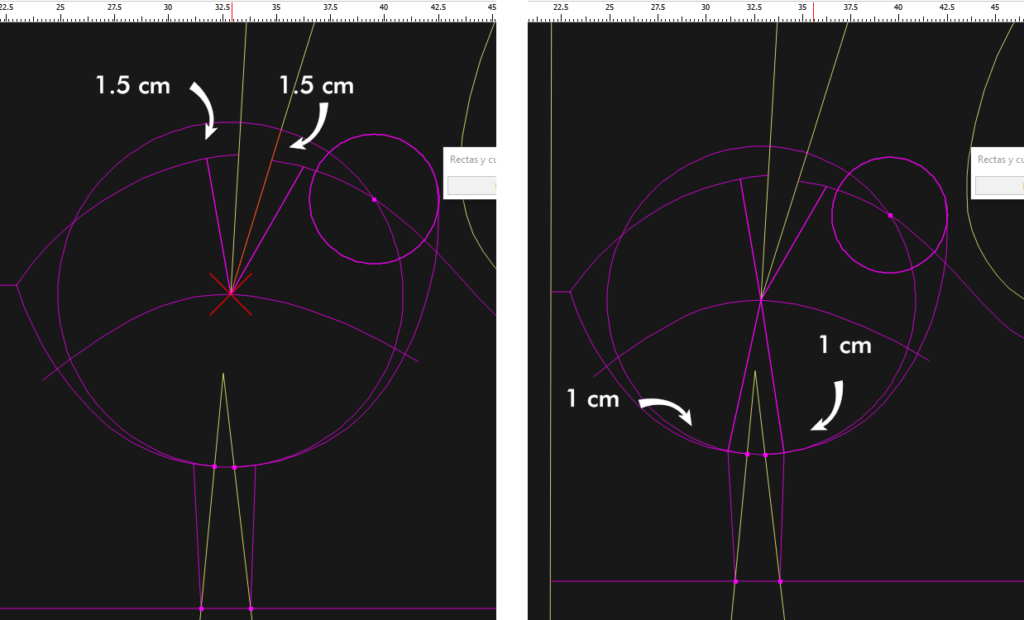
Task: Select bottom-left dart point on left drawing baseline
Action: pos(201,608)
